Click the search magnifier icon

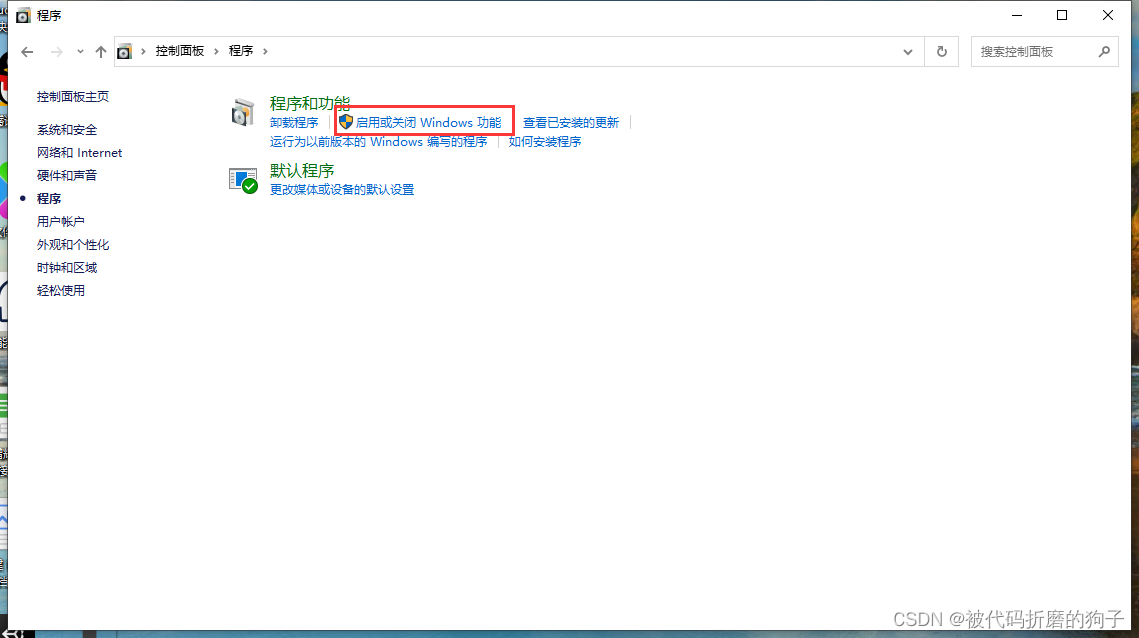[x=1104, y=52]
